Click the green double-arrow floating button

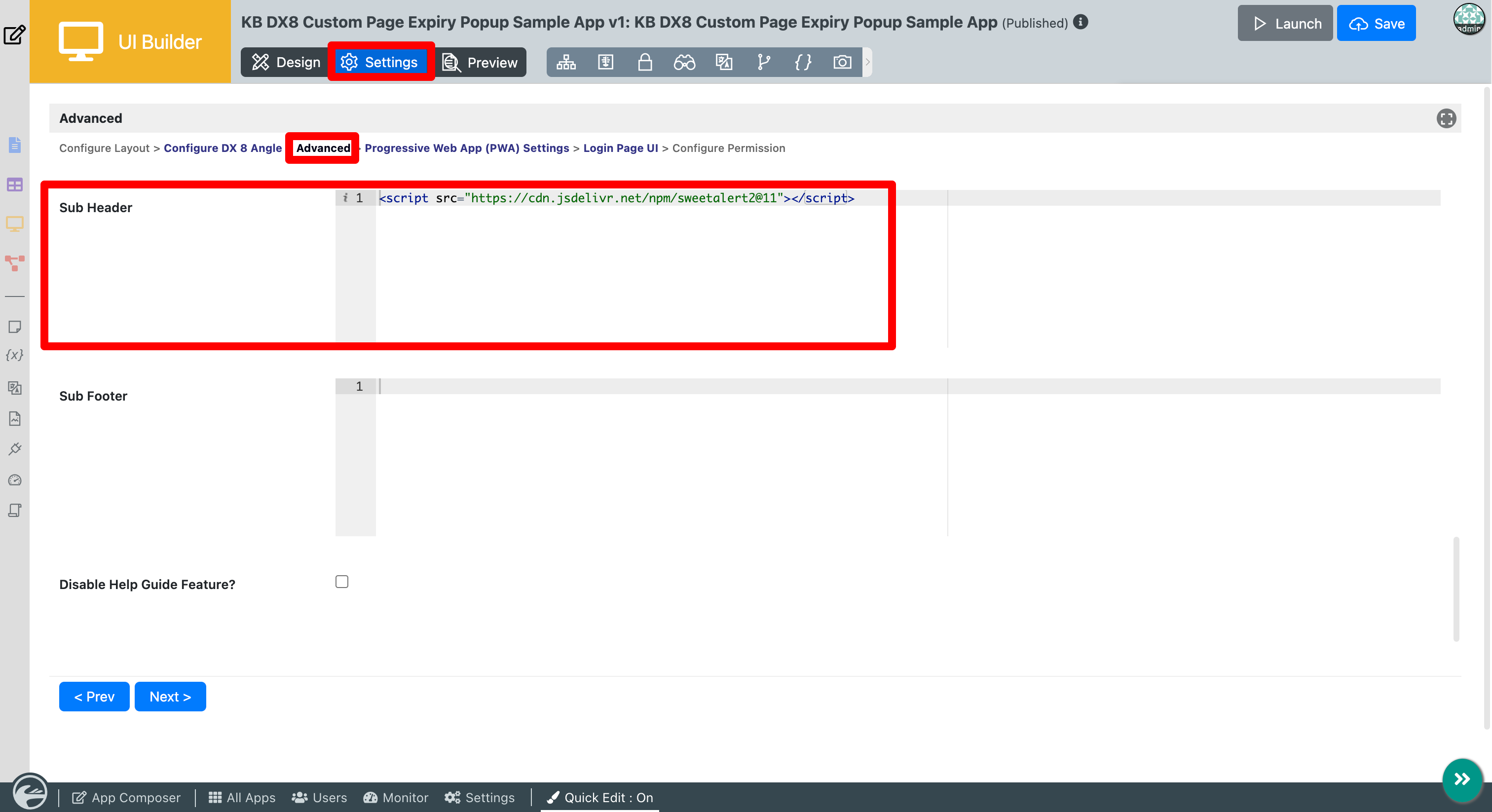click(1462, 779)
